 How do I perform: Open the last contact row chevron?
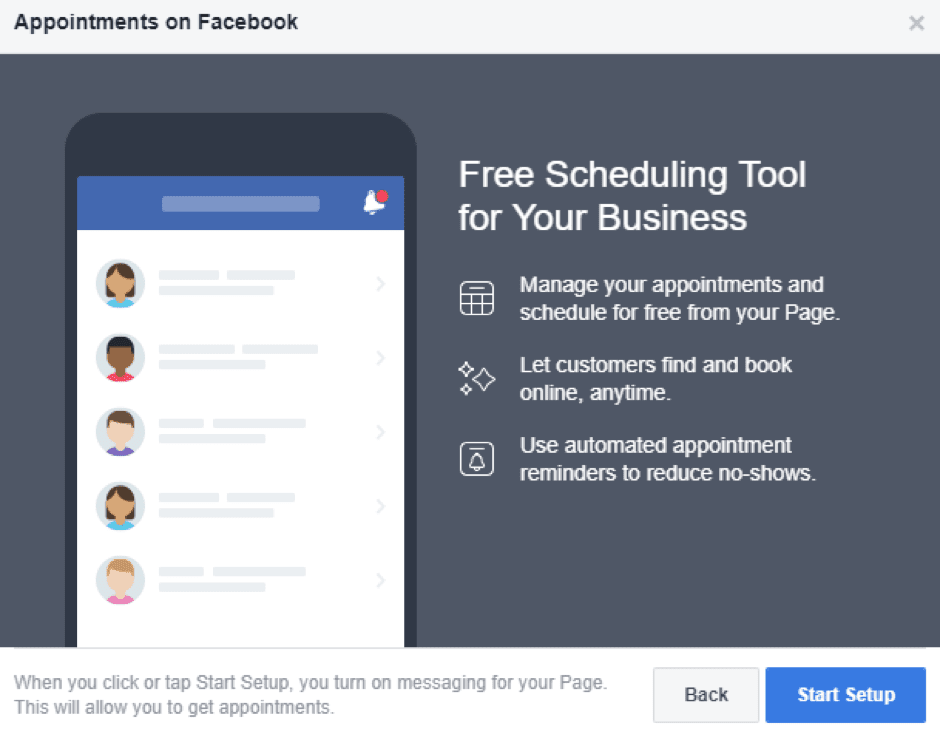(380, 580)
